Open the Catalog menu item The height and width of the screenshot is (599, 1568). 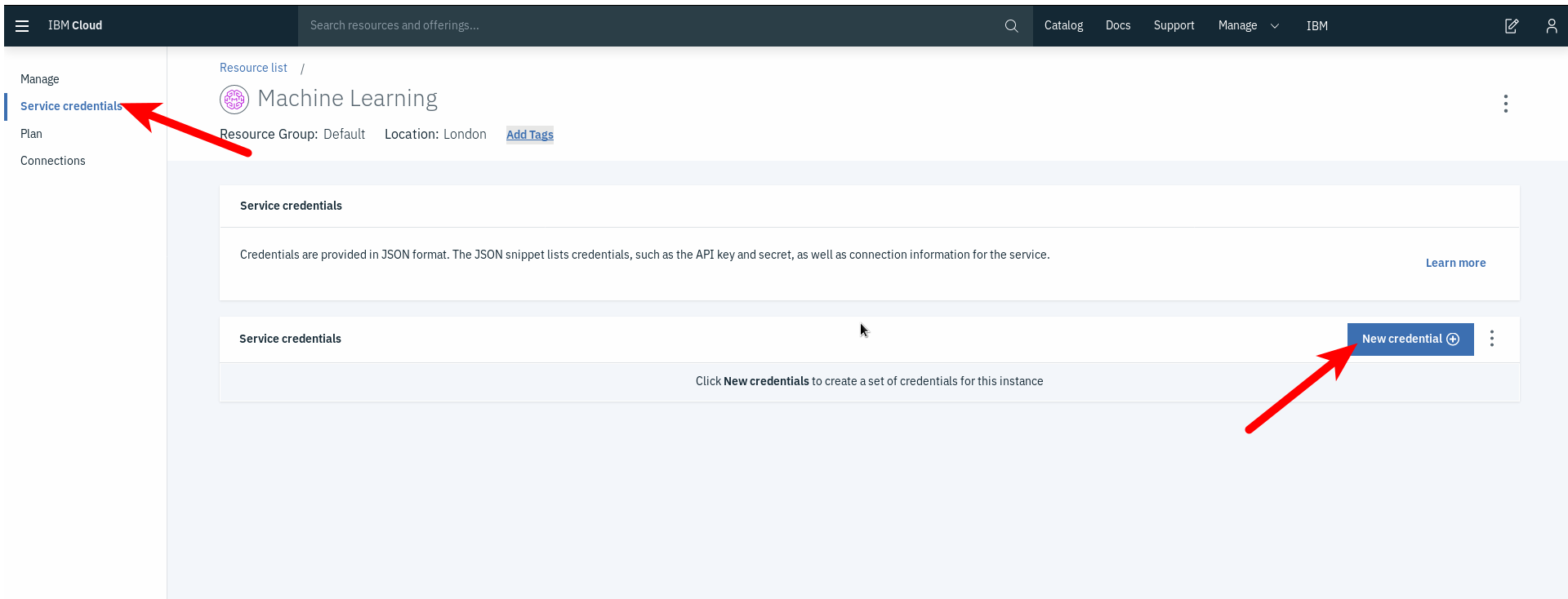click(x=1063, y=25)
